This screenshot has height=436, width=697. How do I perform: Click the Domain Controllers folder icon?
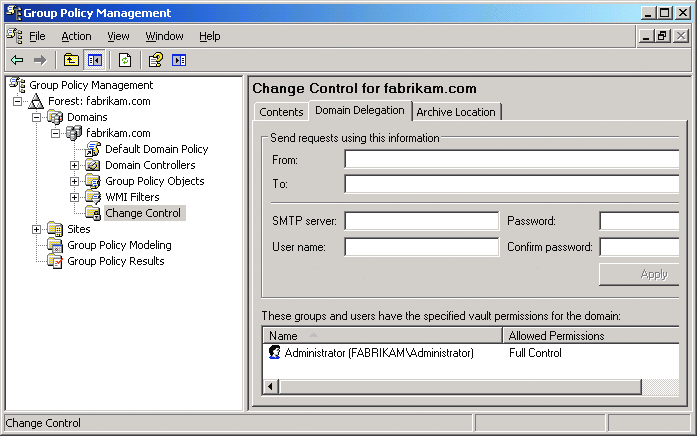click(93, 165)
